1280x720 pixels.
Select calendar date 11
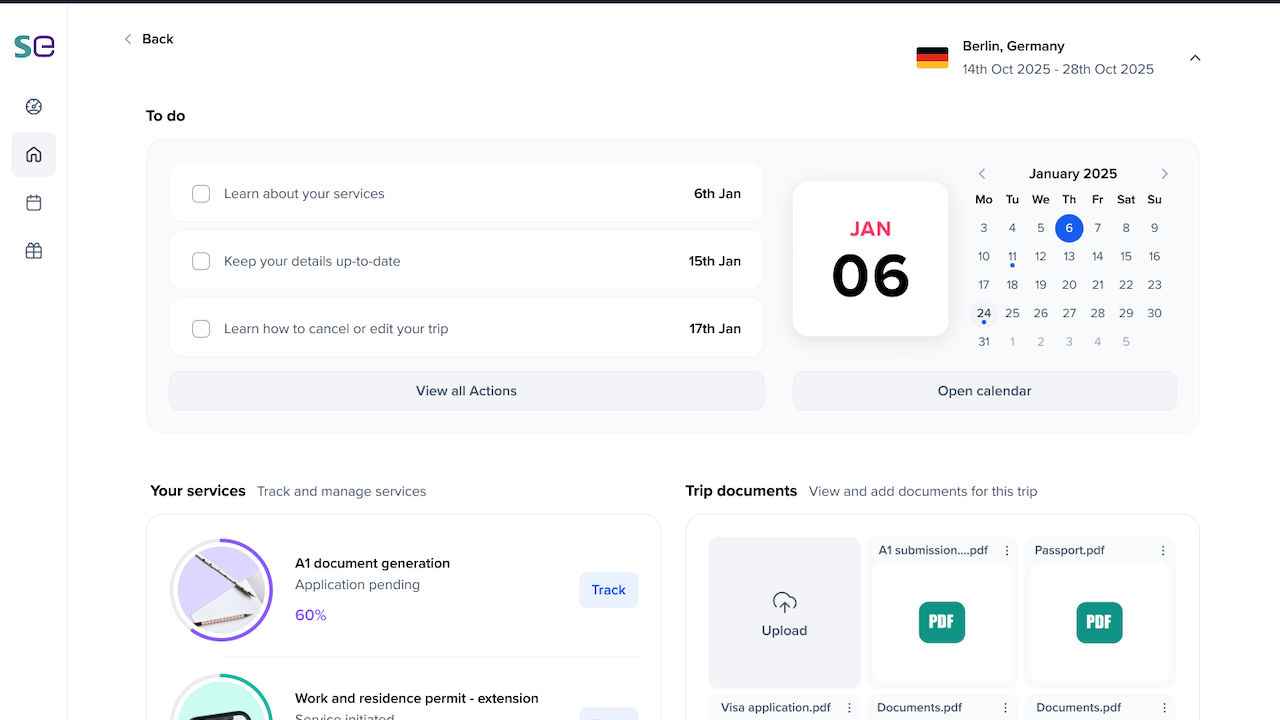1012,257
